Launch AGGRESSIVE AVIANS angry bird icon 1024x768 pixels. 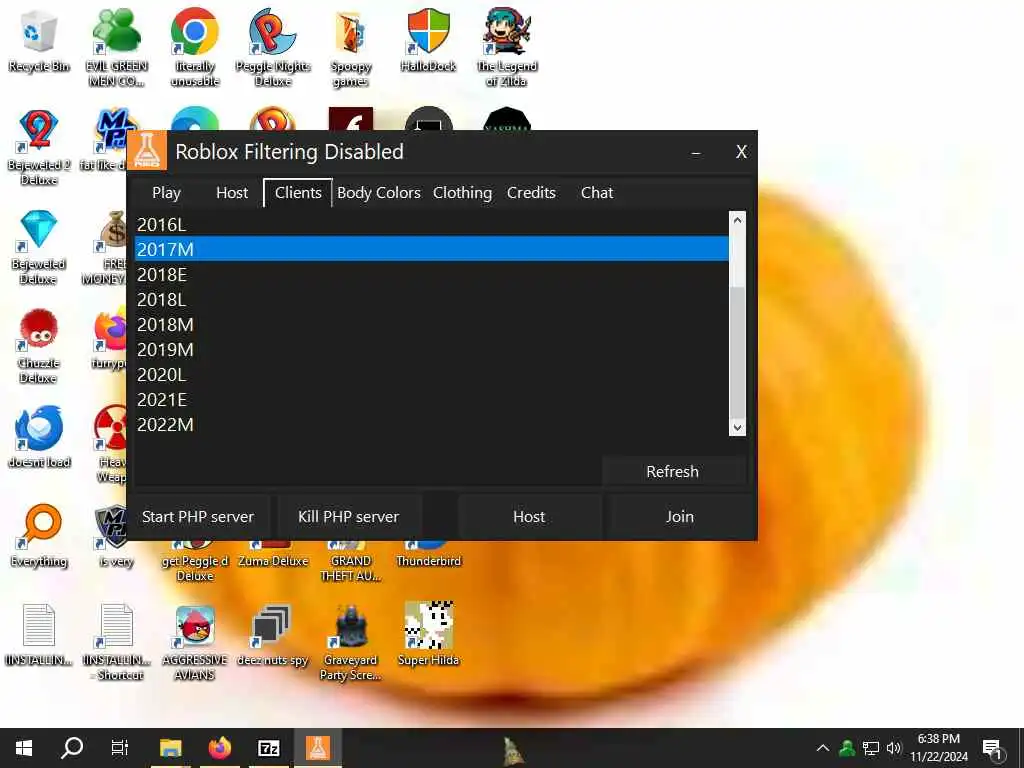[x=195, y=642]
